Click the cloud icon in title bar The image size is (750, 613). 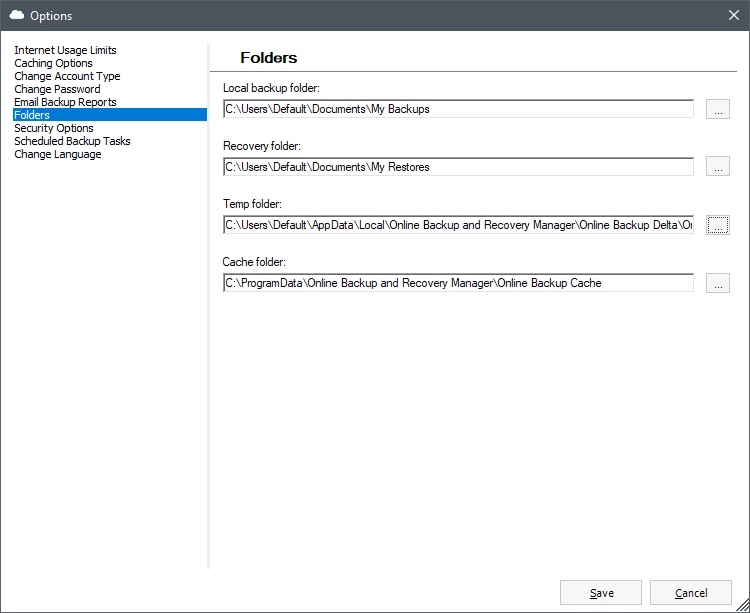click(x=17, y=15)
